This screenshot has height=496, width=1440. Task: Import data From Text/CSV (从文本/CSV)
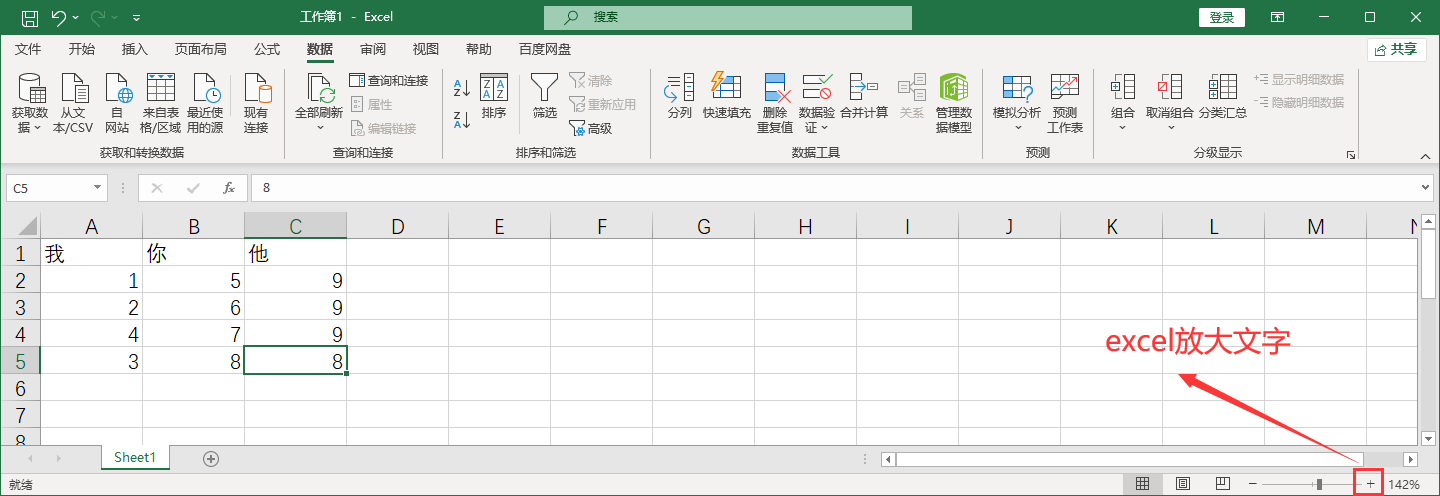tap(73, 103)
